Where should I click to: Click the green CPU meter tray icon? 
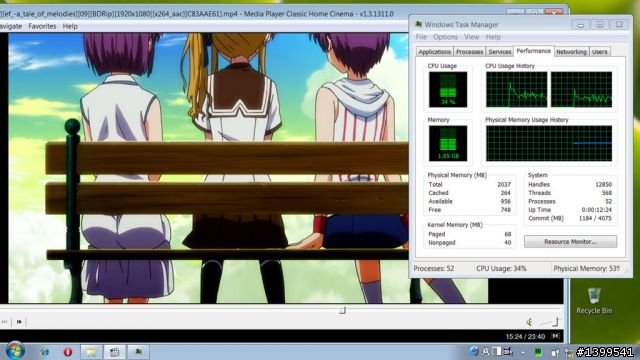pyautogui.click(x=538, y=352)
